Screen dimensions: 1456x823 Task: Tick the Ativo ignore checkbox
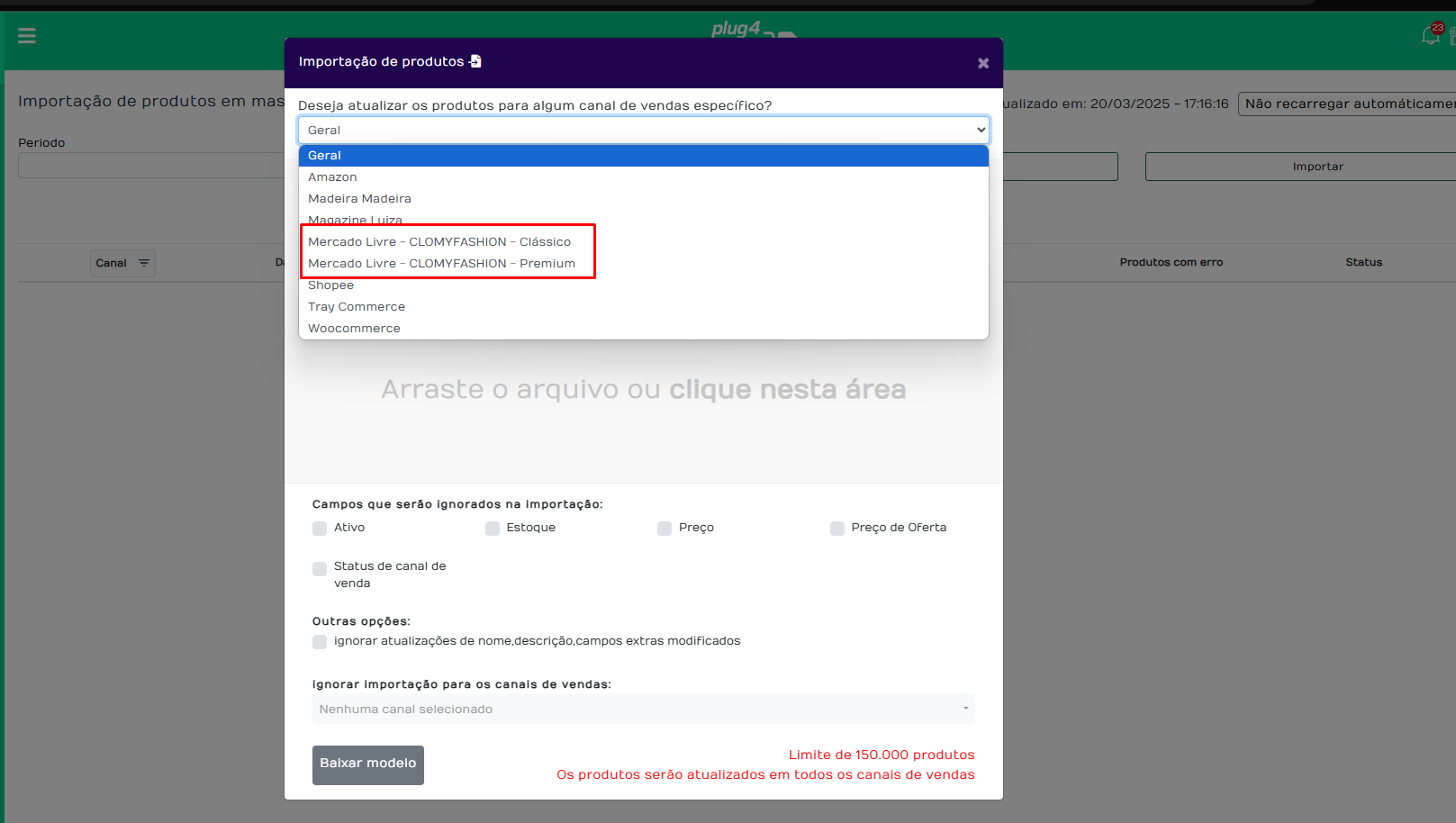pyautogui.click(x=320, y=529)
